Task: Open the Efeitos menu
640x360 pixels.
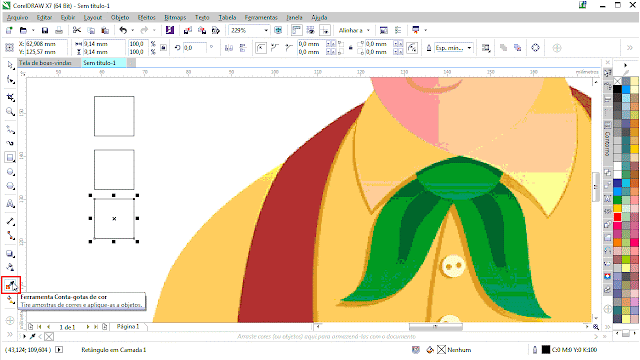Action: coord(147,18)
